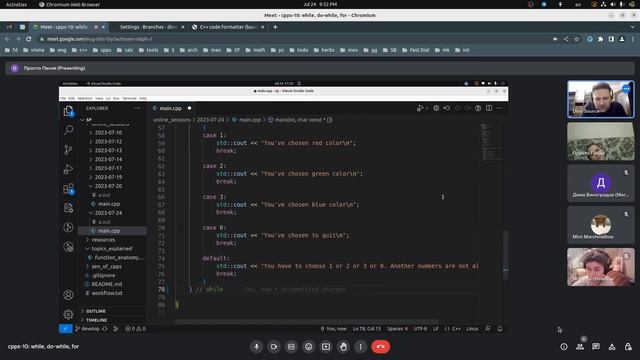Click the VS Code Explorer activity icon
Viewport: 640px width, 360px height.
click(68, 111)
